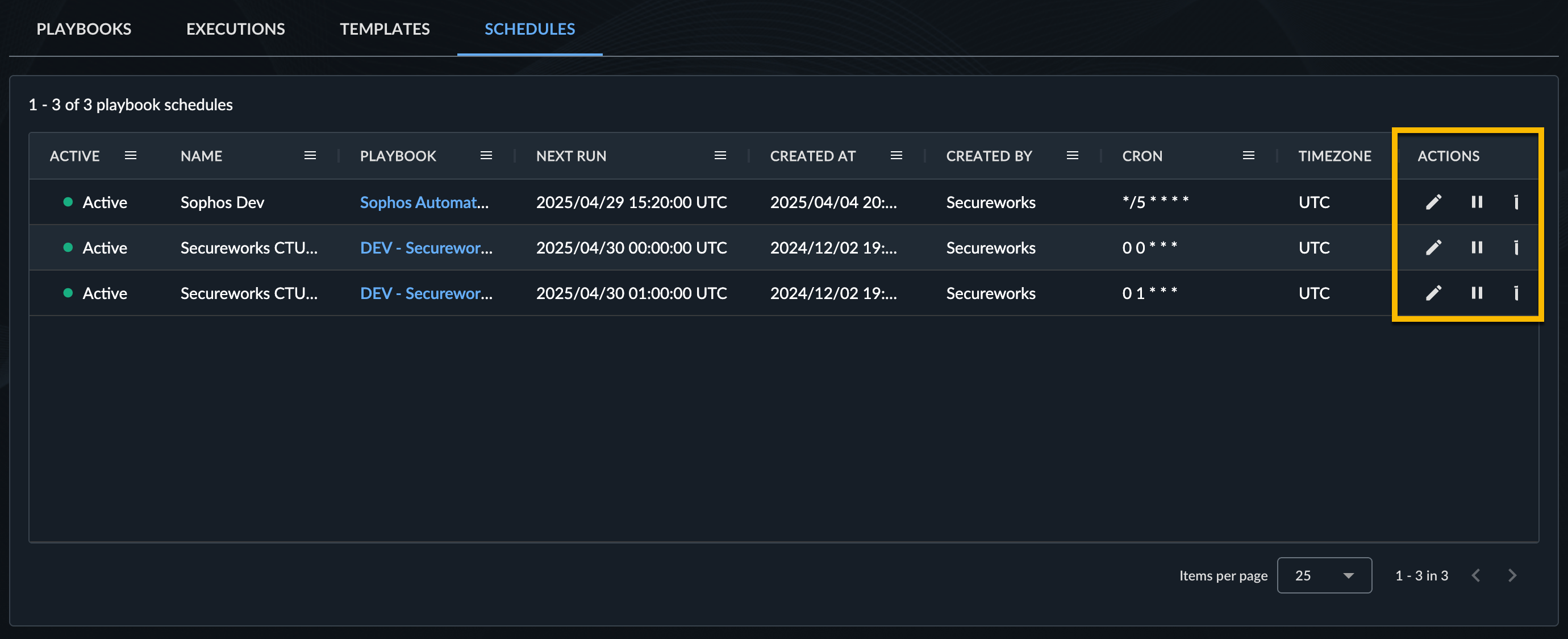Screen dimensions: 1568x639
Task: Click Secureworks CTU... name in 01:00:00 row
Action: tap(249, 293)
